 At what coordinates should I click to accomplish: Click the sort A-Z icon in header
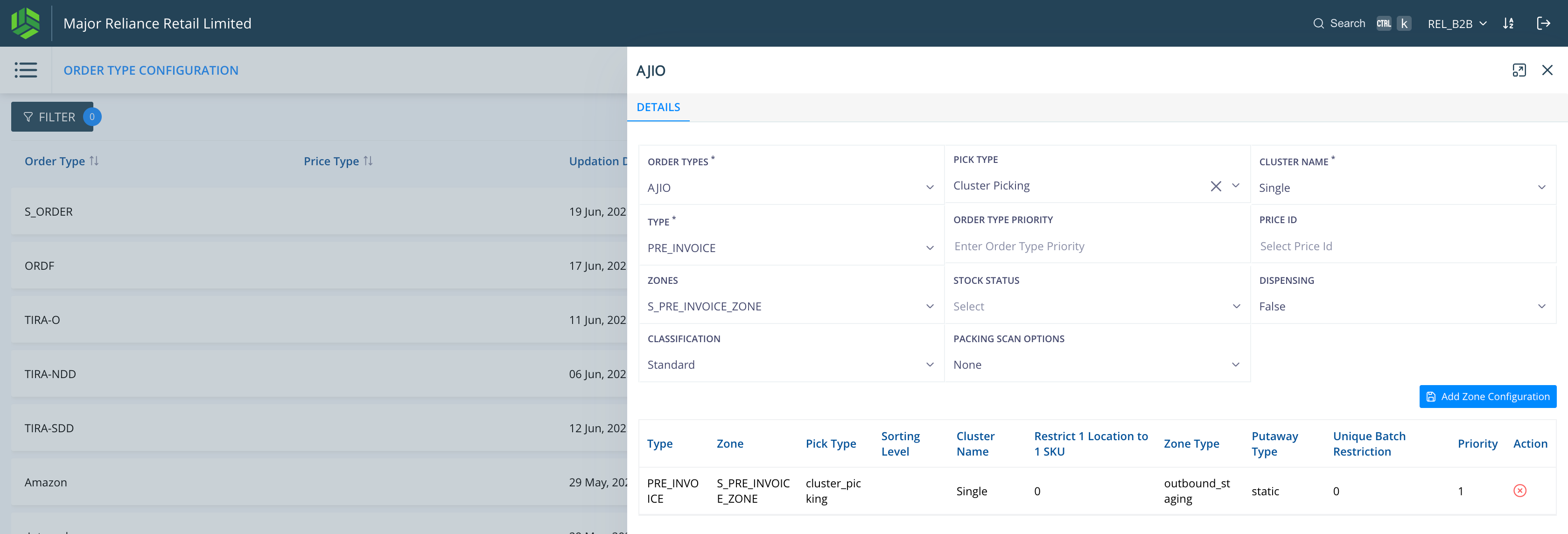(1508, 24)
